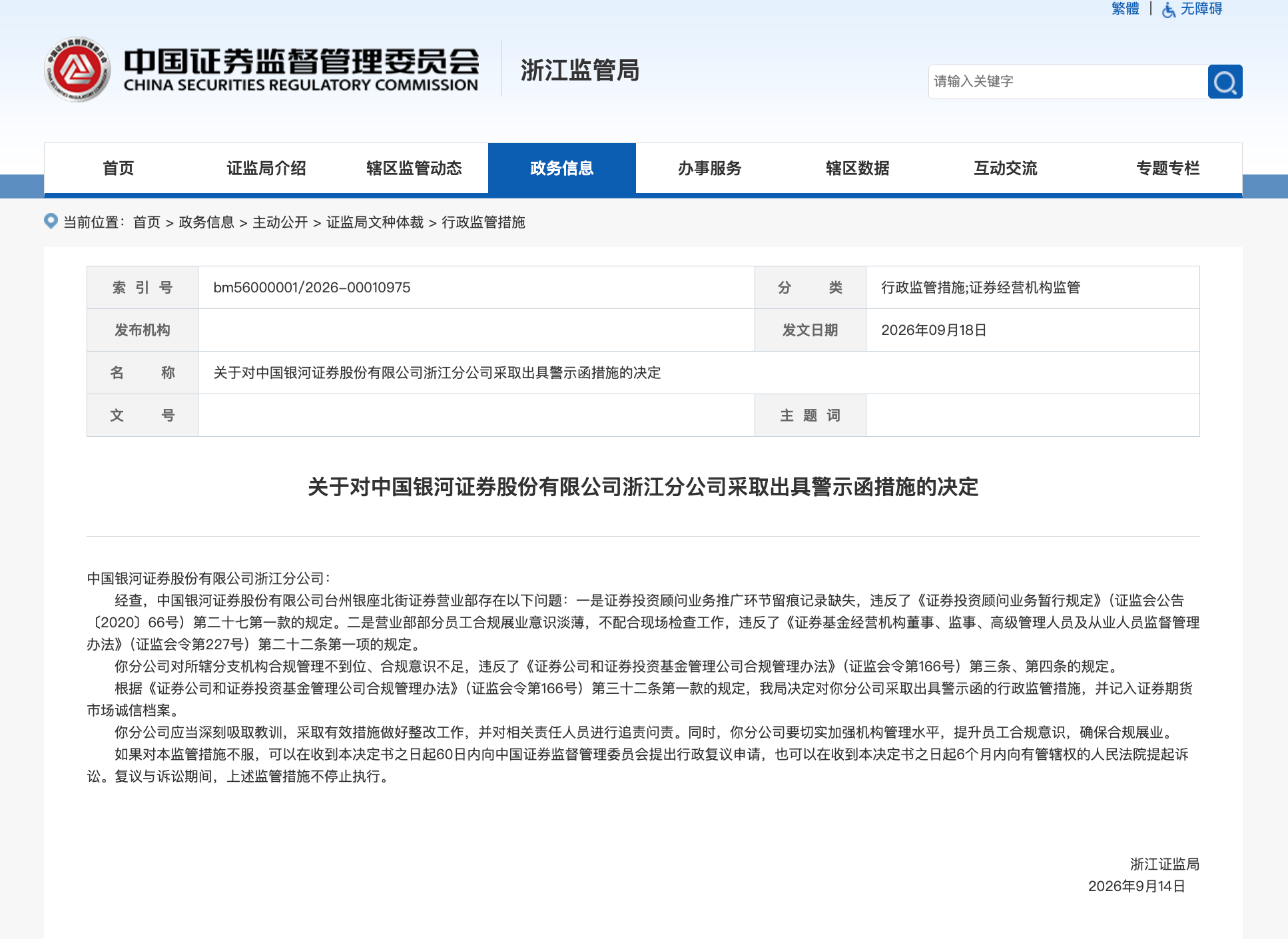The image size is (1288, 939).
Task: Go to 首页 in the breadcrumb
Action: click(x=147, y=222)
